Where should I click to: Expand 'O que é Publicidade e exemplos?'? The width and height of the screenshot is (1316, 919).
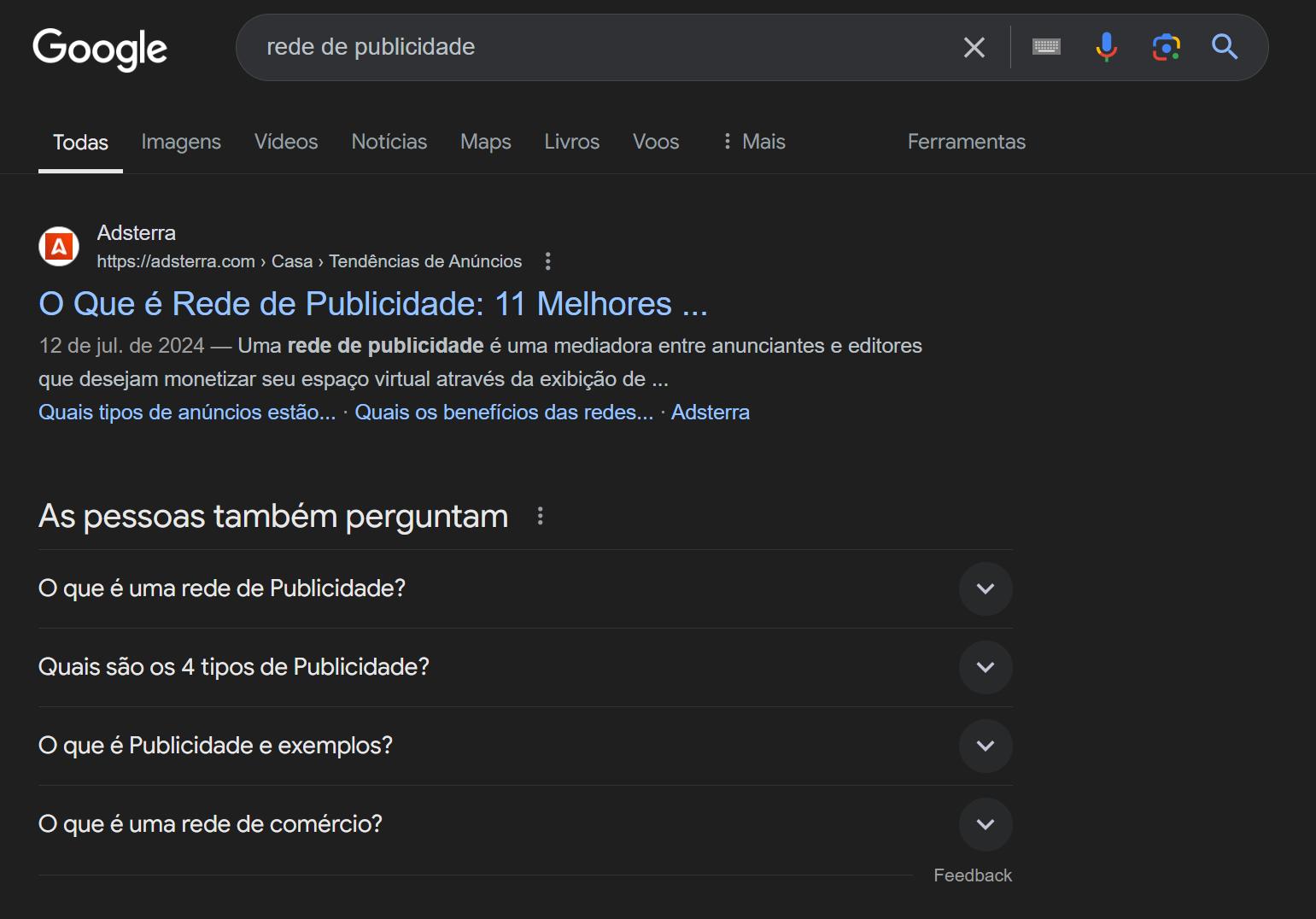(x=986, y=746)
